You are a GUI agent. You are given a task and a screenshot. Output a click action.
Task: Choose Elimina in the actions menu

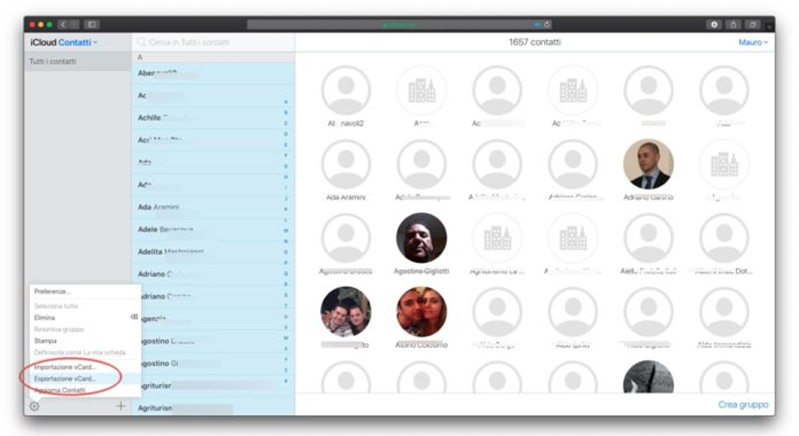[44, 317]
